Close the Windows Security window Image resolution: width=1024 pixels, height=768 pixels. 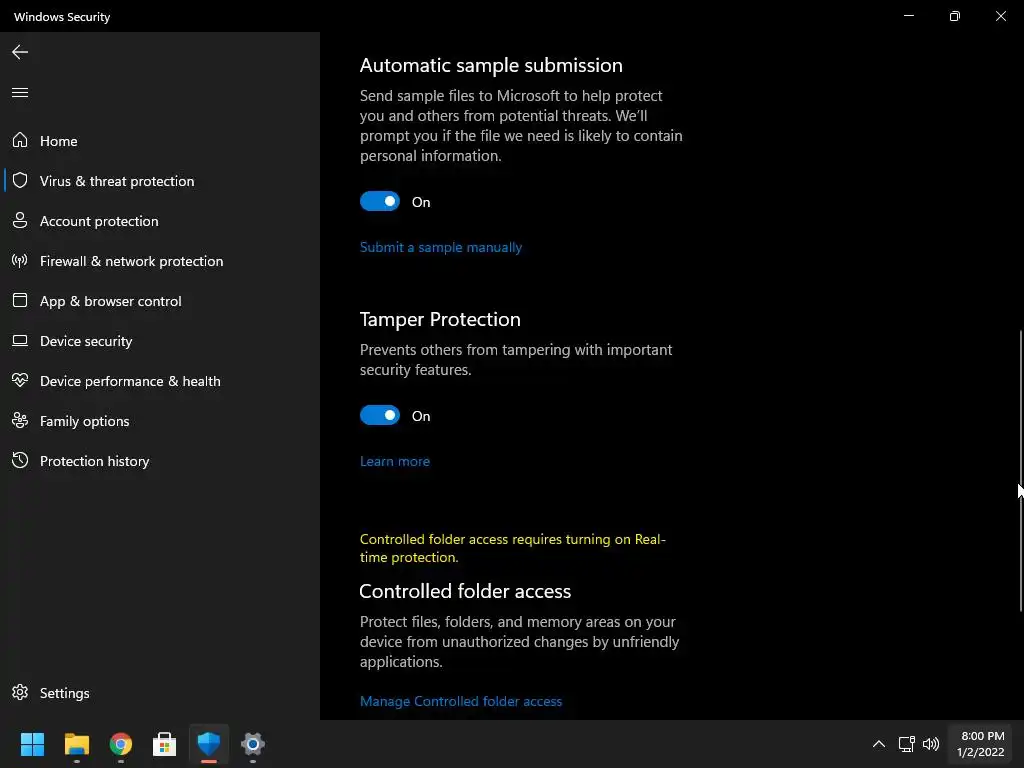pyautogui.click(x=1000, y=16)
